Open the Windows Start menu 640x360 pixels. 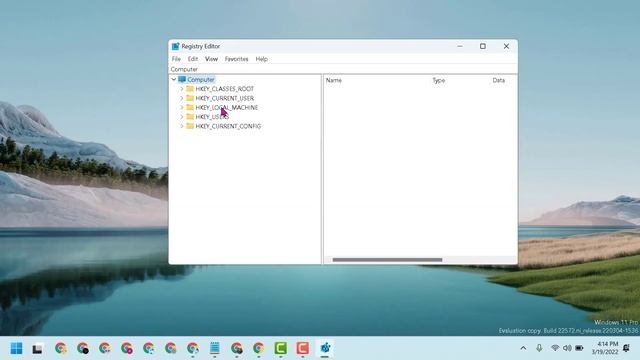(x=16, y=348)
